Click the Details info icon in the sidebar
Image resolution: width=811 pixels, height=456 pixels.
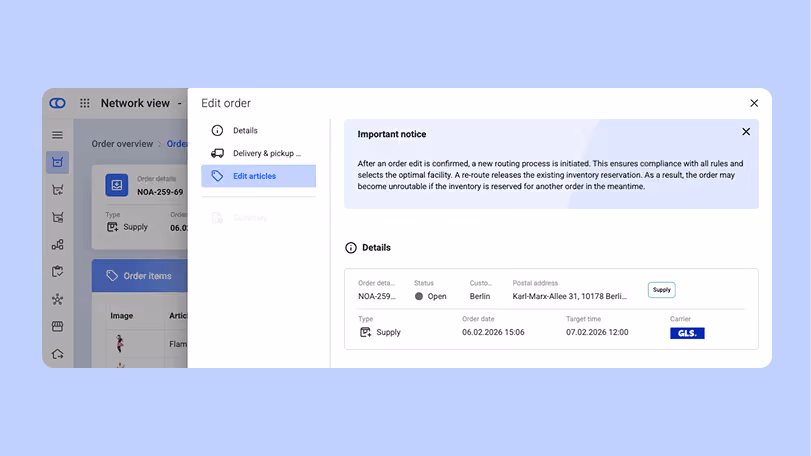pos(217,130)
